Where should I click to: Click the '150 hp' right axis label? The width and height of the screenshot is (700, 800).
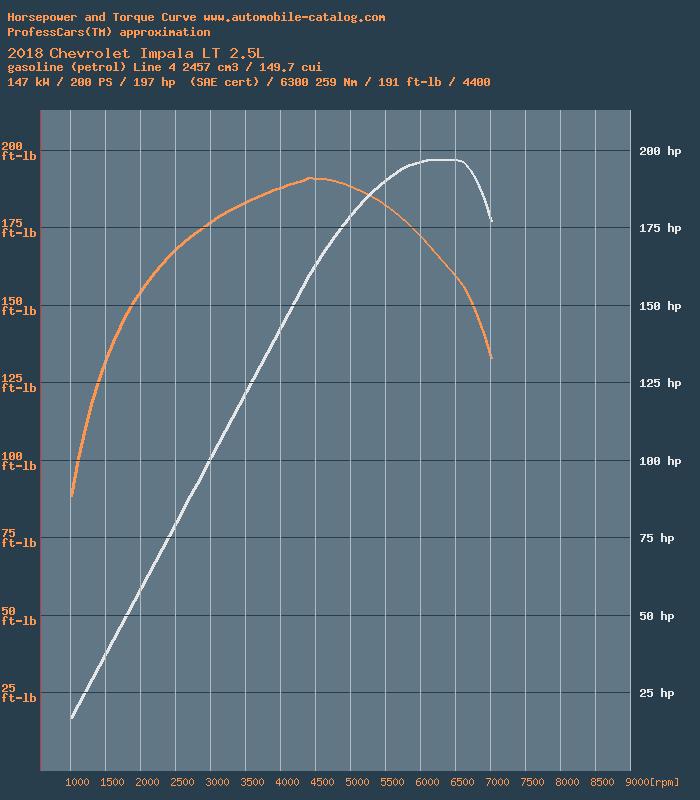pyautogui.click(x=660, y=306)
